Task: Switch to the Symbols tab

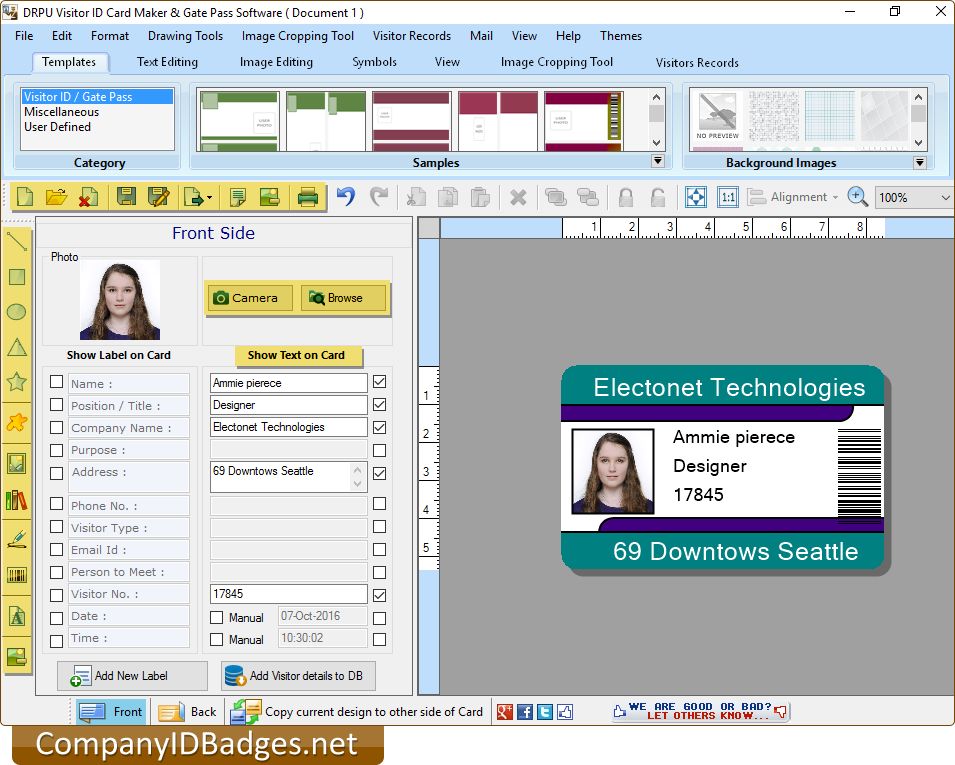Action: click(375, 62)
